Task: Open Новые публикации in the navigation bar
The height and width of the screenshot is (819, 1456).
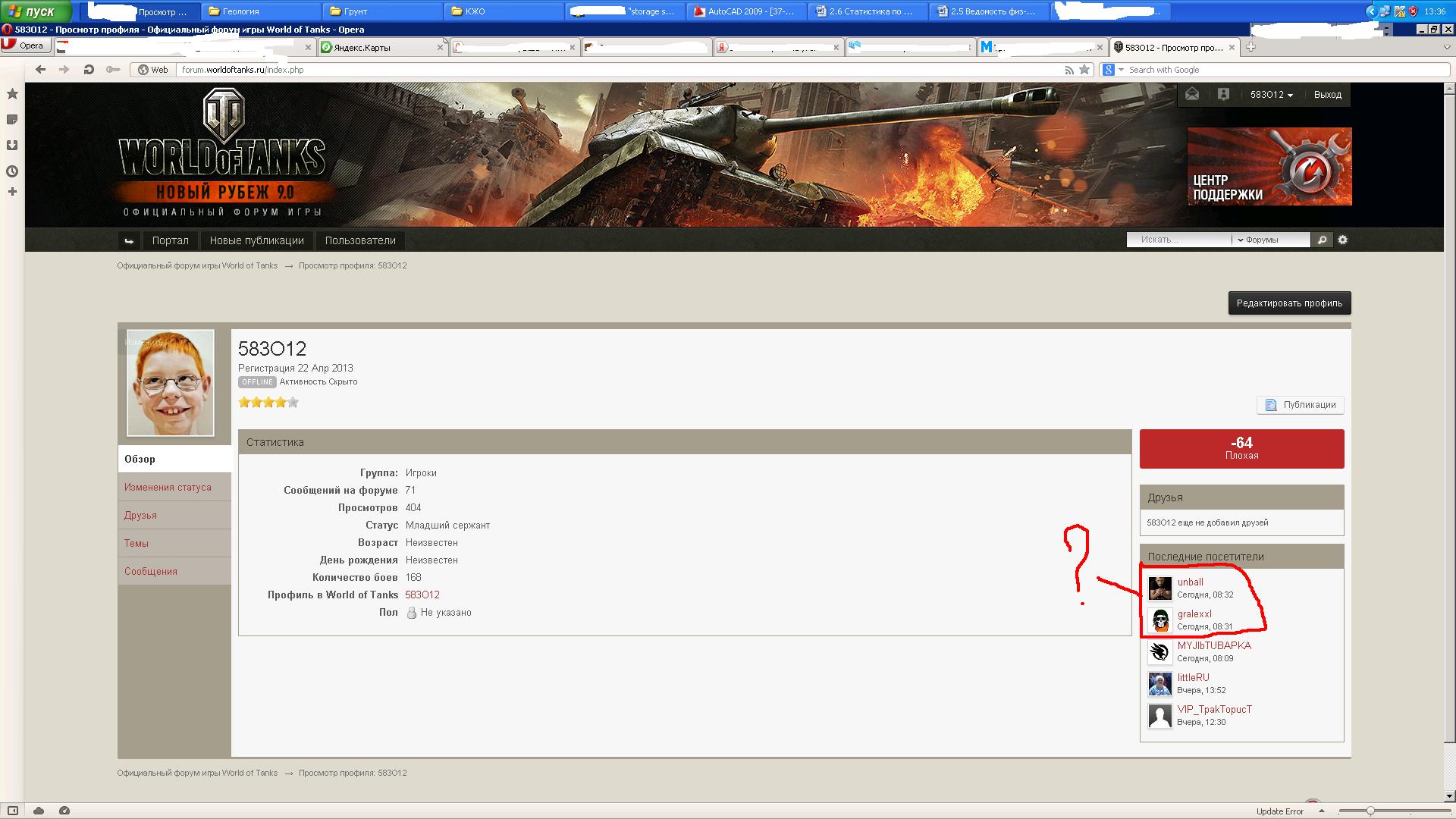Action: point(256,240)
